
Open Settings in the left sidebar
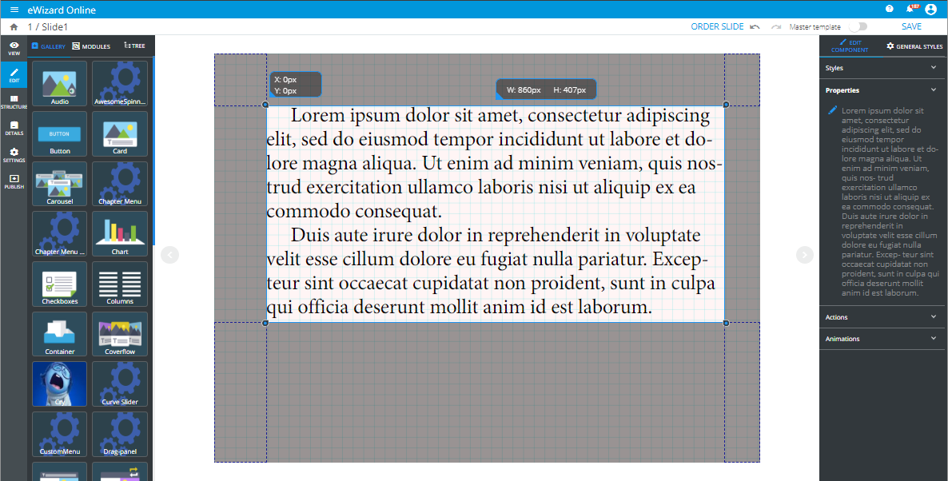(14, 155)
